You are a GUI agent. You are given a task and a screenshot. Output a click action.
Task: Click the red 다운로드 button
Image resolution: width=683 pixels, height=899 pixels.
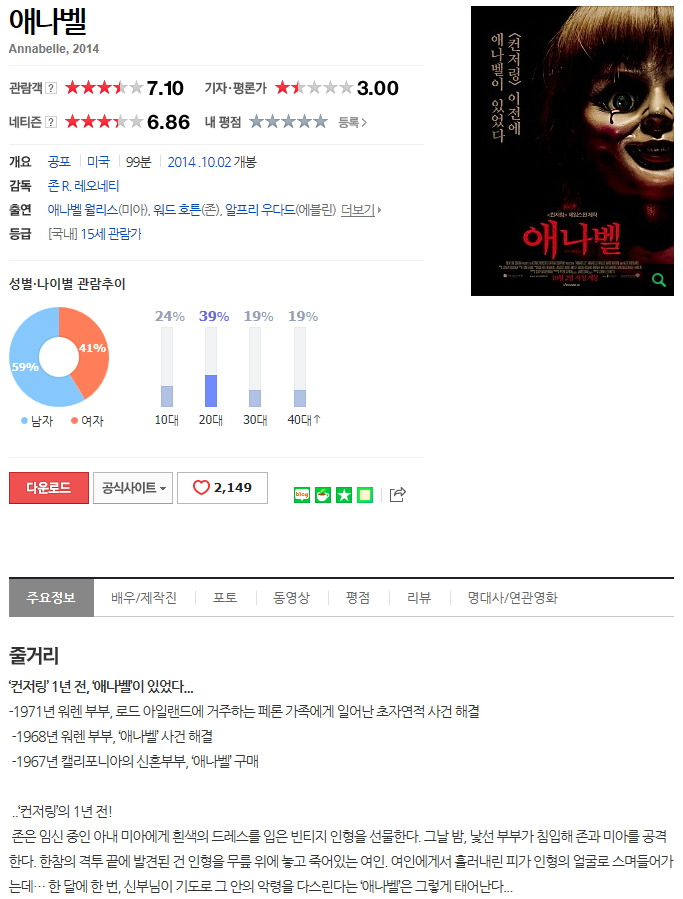[49, 488]
